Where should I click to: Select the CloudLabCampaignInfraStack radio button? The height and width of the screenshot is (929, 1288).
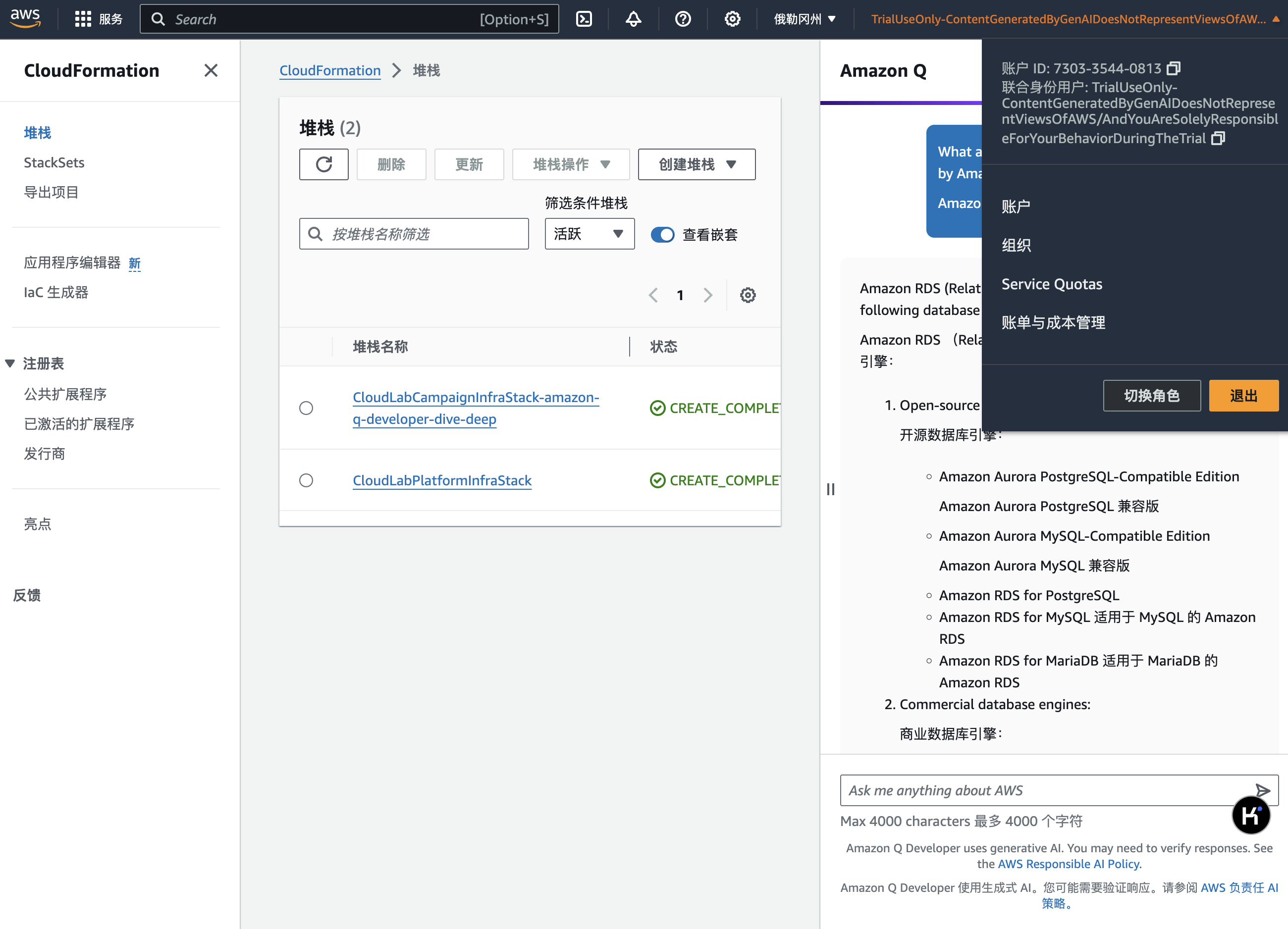pyautogui.click(x=306, y=408)
